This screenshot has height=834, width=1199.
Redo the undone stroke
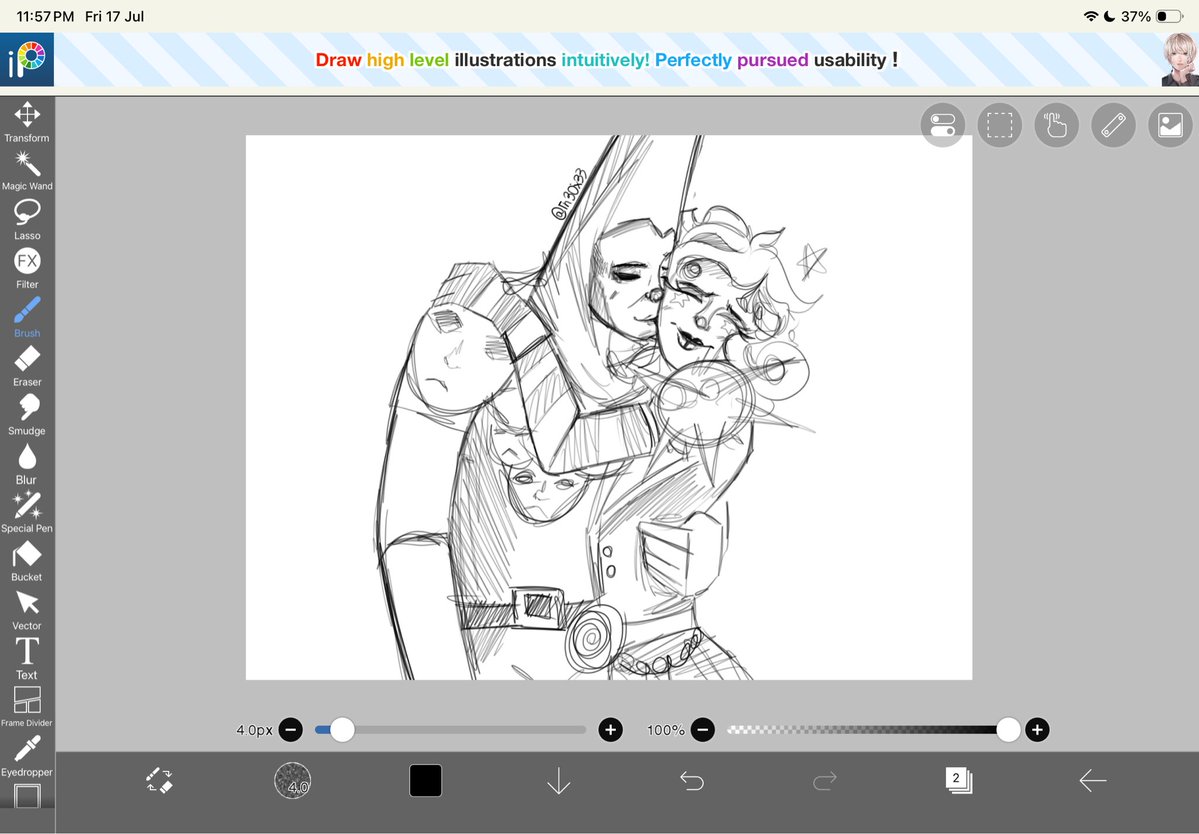point(825,780)
